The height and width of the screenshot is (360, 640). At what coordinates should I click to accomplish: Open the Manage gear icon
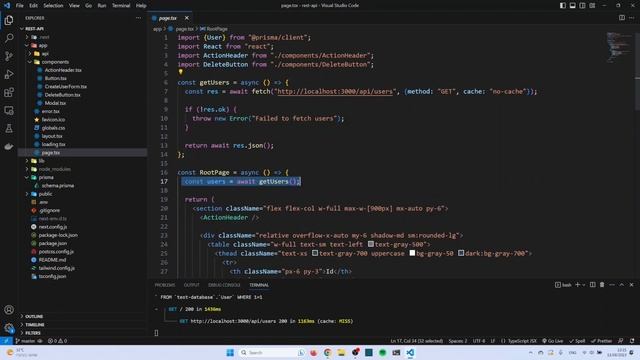coord(9,327)
